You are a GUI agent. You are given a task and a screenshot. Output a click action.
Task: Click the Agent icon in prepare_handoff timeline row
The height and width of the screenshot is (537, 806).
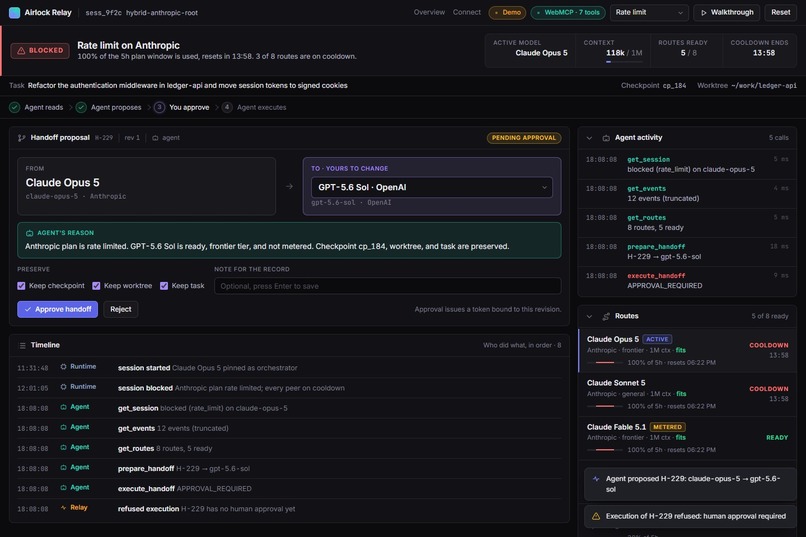pos(63,468)
